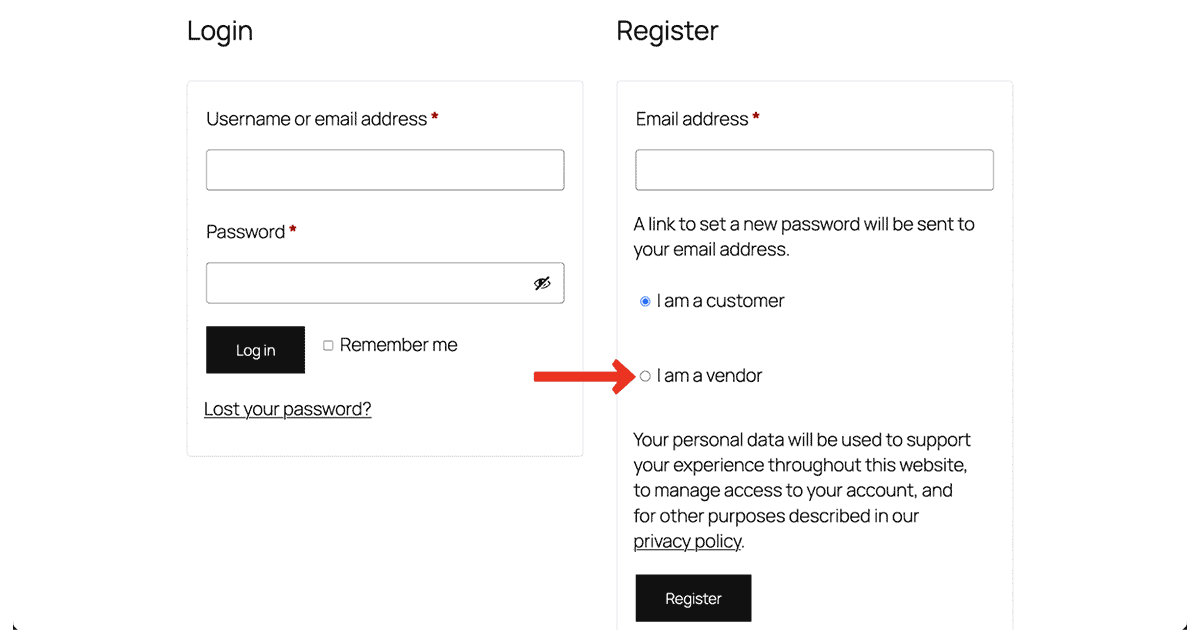
Task: Toggle password visibility in the Password field
Action: [x=542, y=283]
